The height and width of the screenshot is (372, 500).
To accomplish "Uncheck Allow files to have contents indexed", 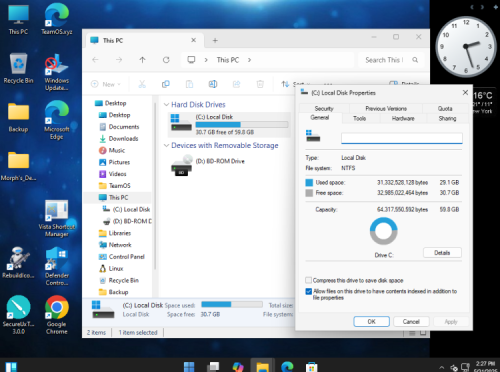I will point(309,291).
